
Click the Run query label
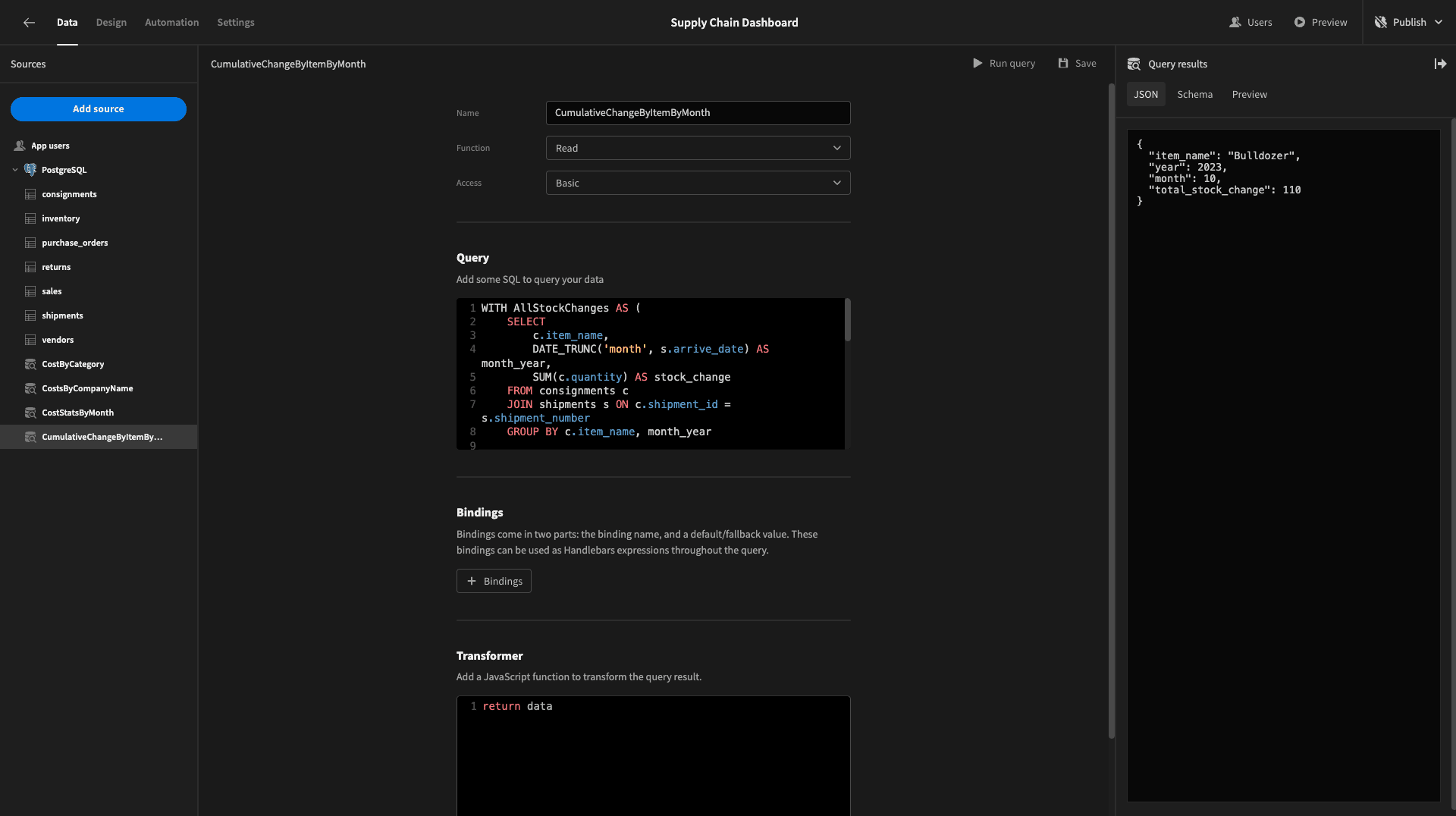(1012, 64)
